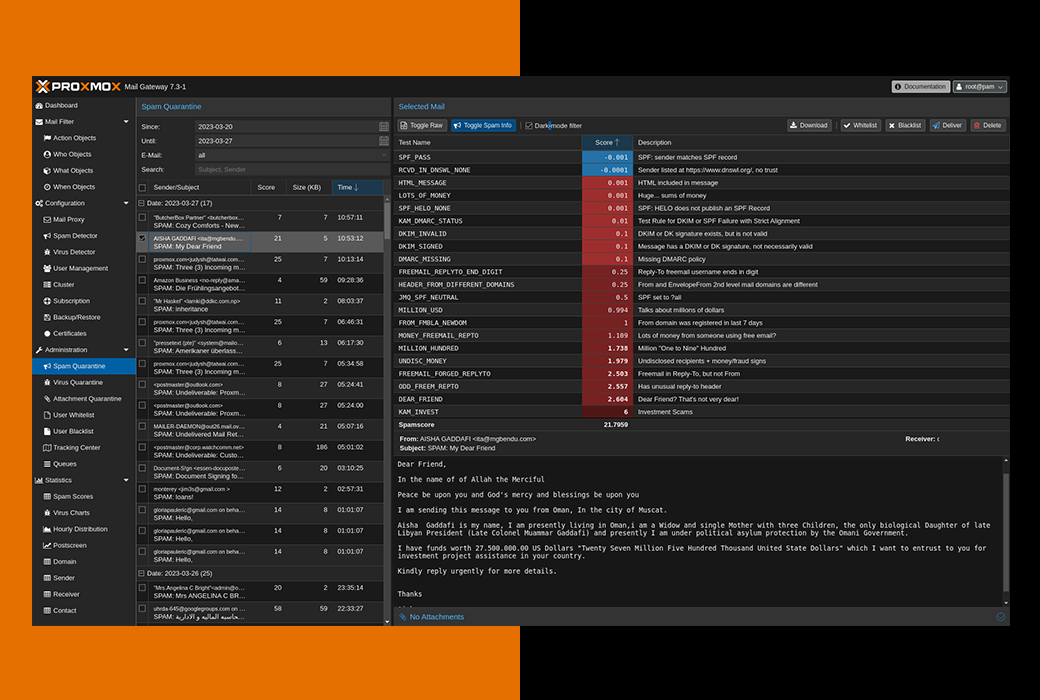Image resolution: width=1040 pixels, height=700 pixels.
Task: Click the Spam Detector icon
Action: [47, 236]
